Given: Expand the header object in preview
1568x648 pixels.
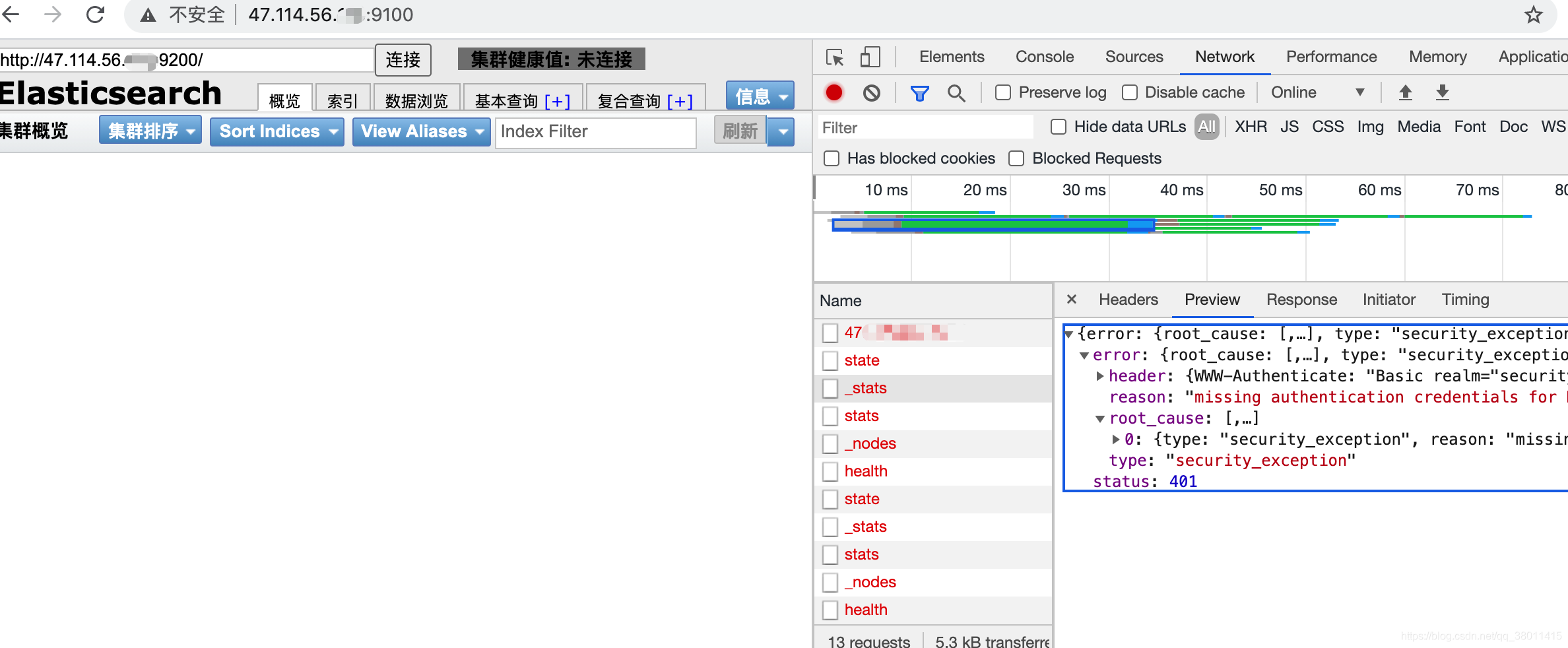Looking at the screenshot, I should pyautogui.click(x=1100, y=376).
